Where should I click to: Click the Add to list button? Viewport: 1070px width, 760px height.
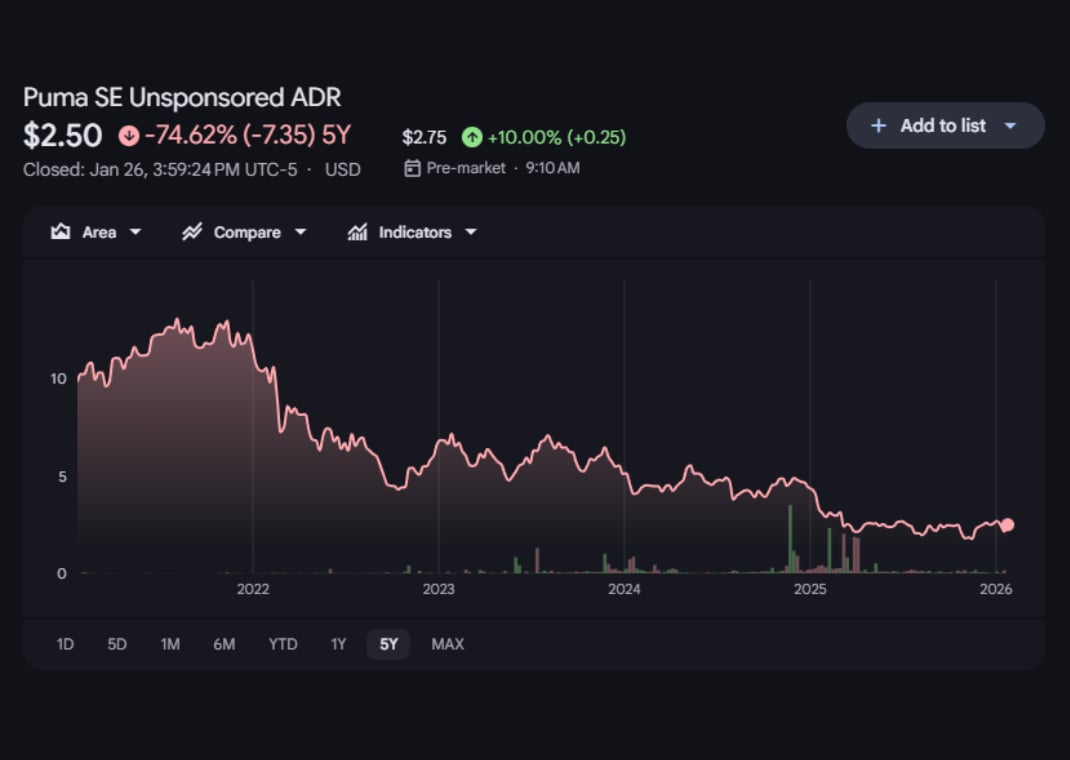pos(942,126)
